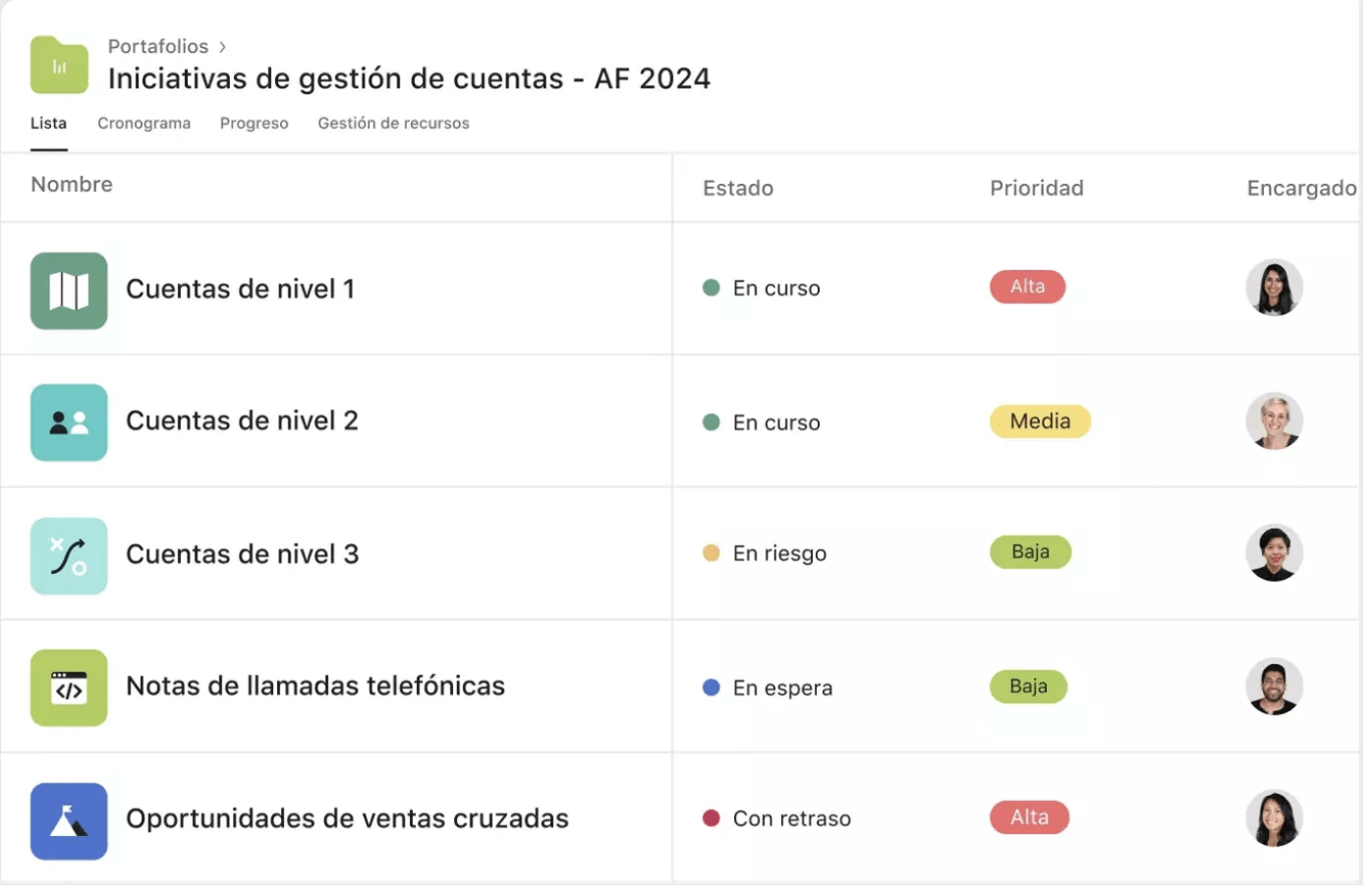1372x894 pixels.
Task: Select the path icon for Cuentas de nivel 3
Action: pyautogui.click(x=69, y=556)
